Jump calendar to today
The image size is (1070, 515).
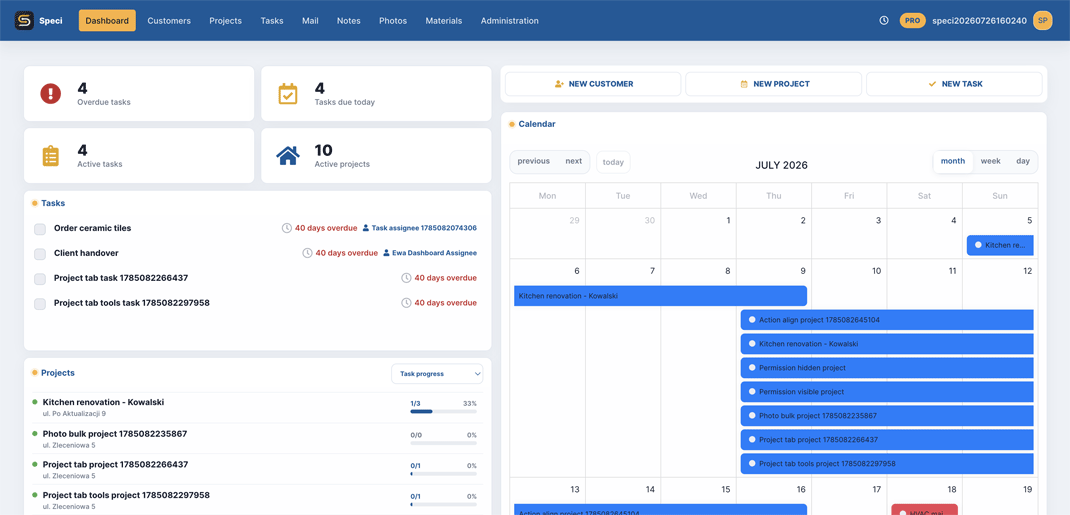click(613, 162)
